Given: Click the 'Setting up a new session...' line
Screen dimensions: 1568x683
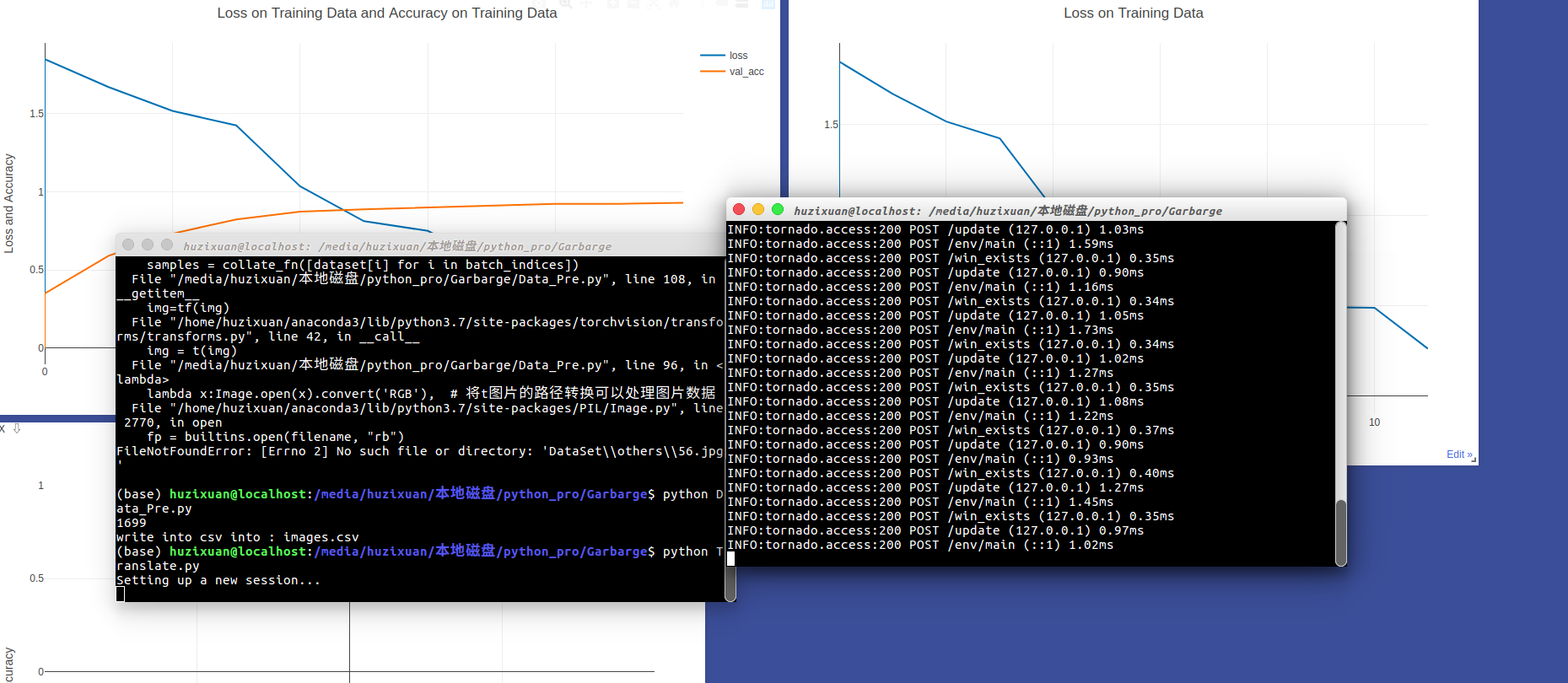Looking at the screenshot, I should [x=218, y=580].
